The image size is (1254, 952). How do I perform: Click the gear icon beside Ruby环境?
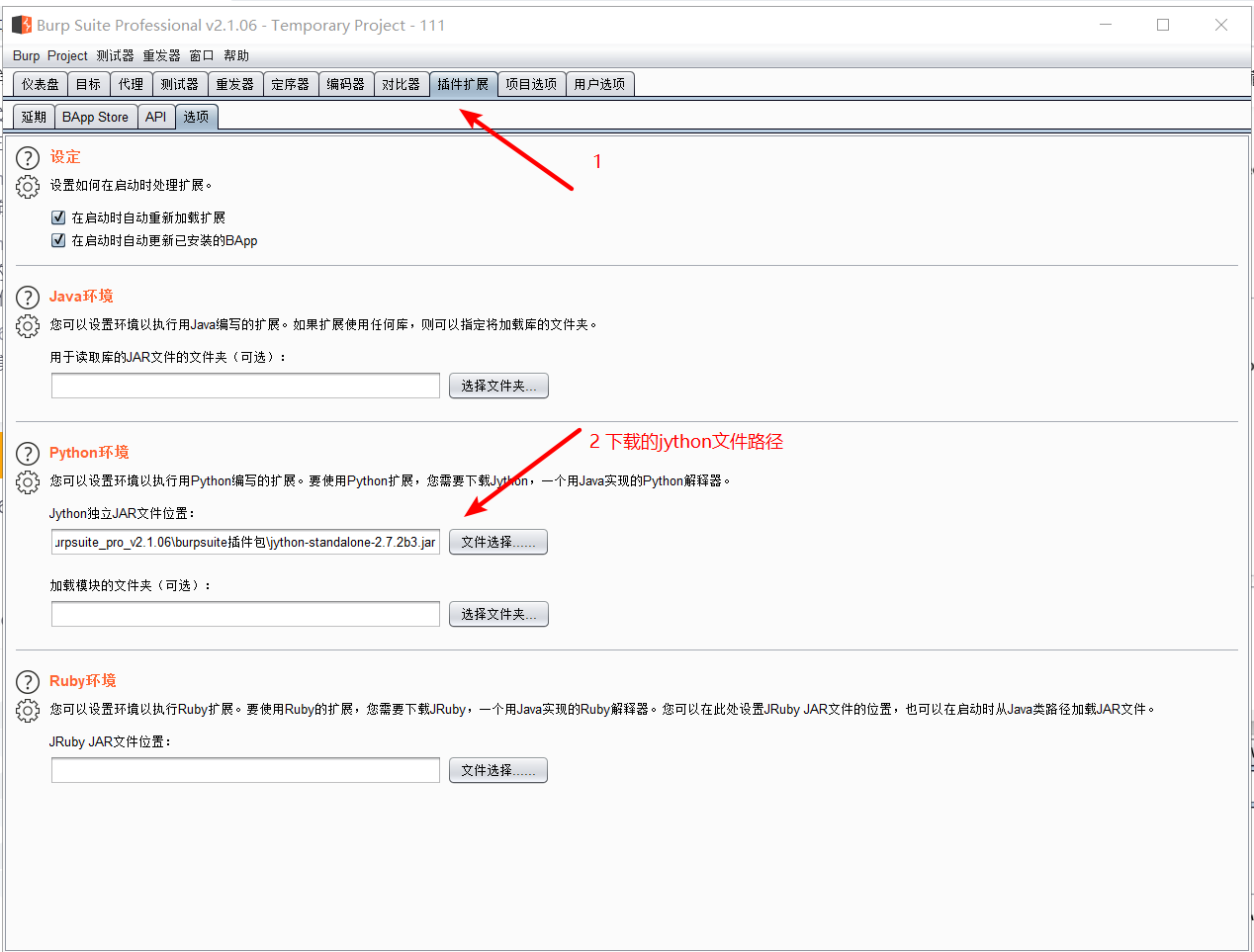27,709
